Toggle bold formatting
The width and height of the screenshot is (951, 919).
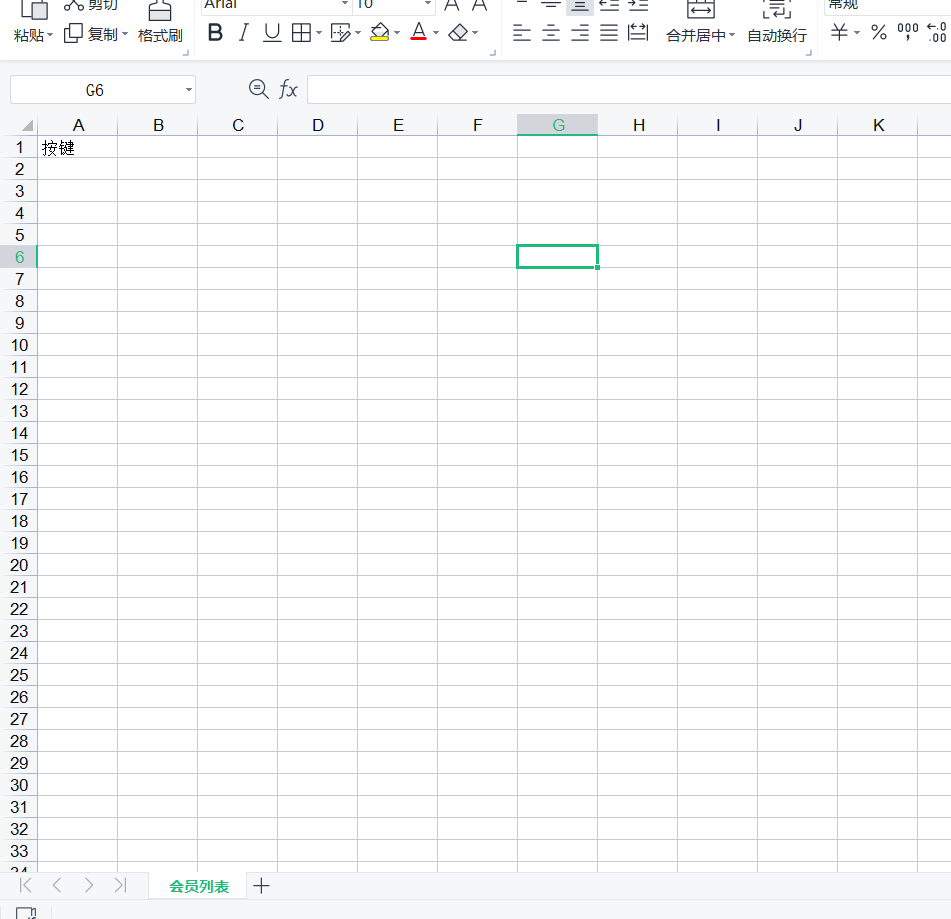click(215, 33)
